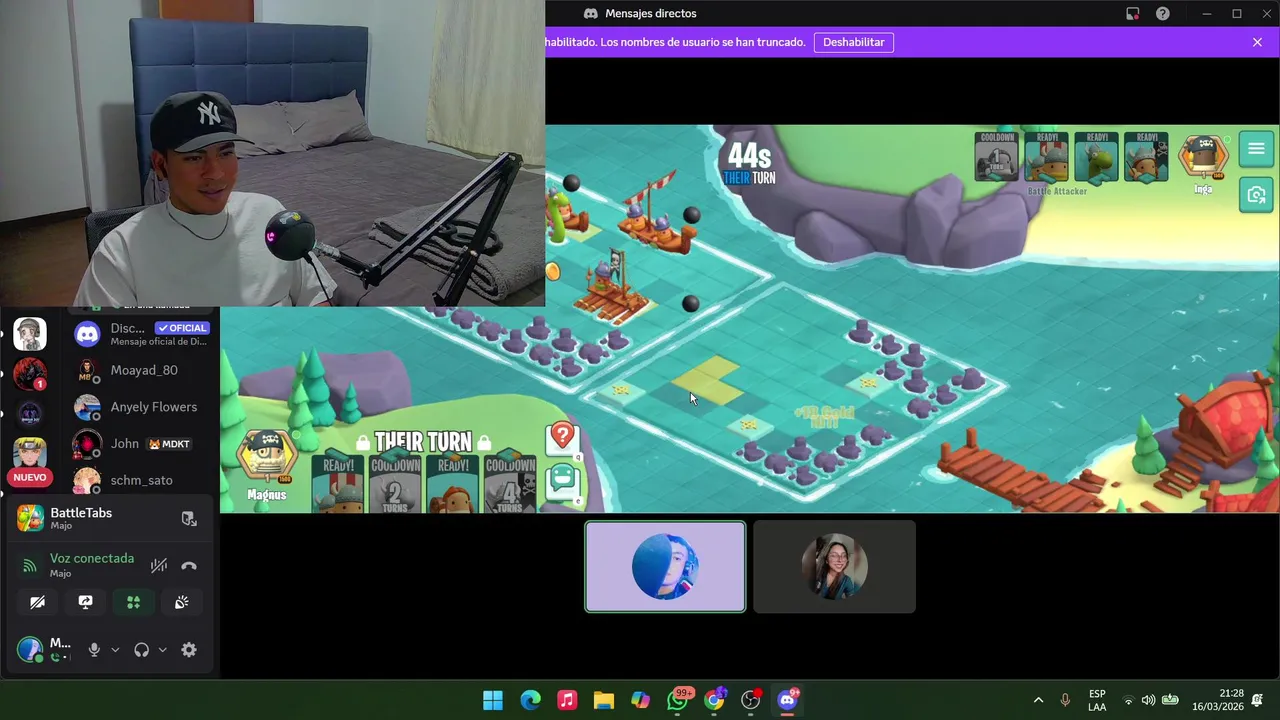This screenshot has height=720, width=1280.
Task: Open the green in-game chat button
Action: point(563,480)
